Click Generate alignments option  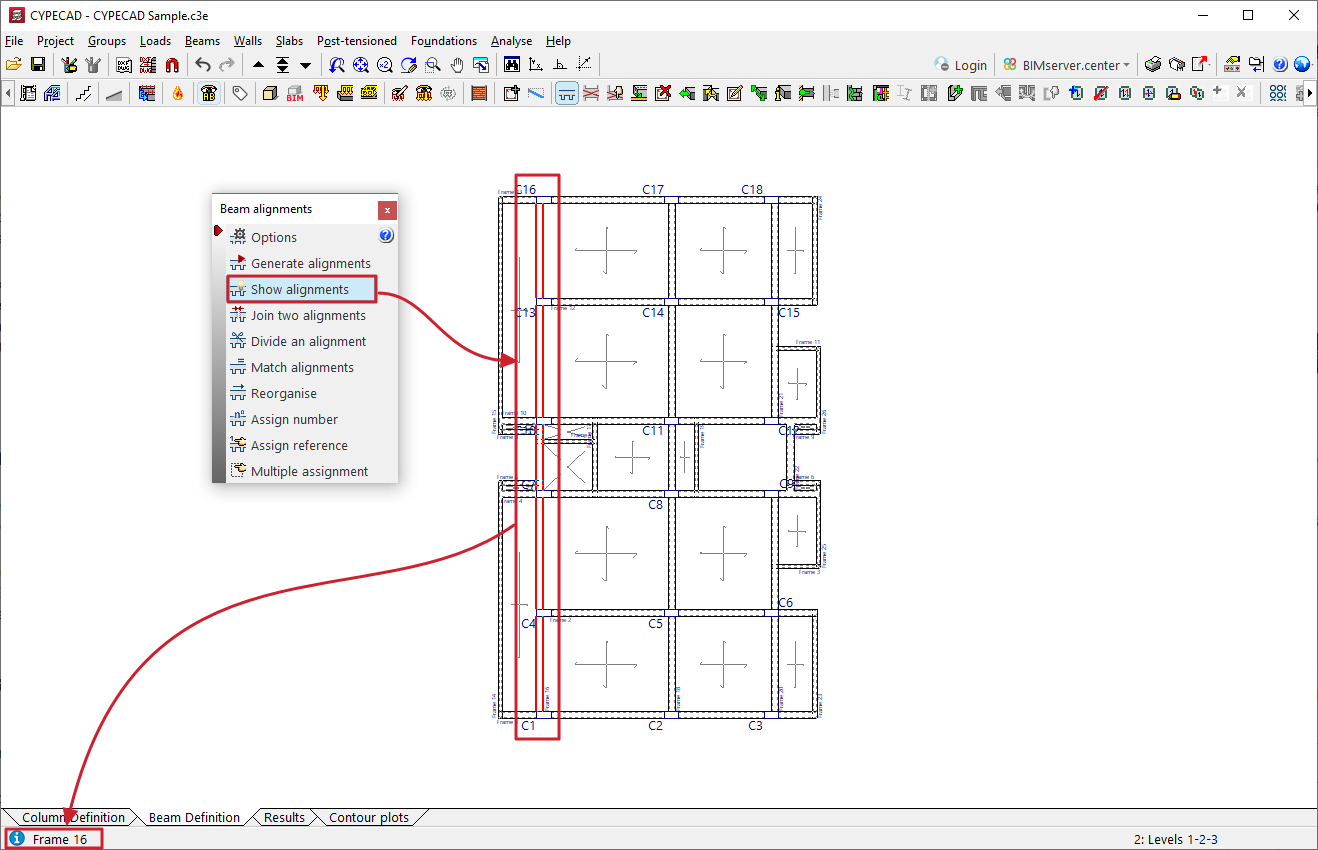click(310, 264)
